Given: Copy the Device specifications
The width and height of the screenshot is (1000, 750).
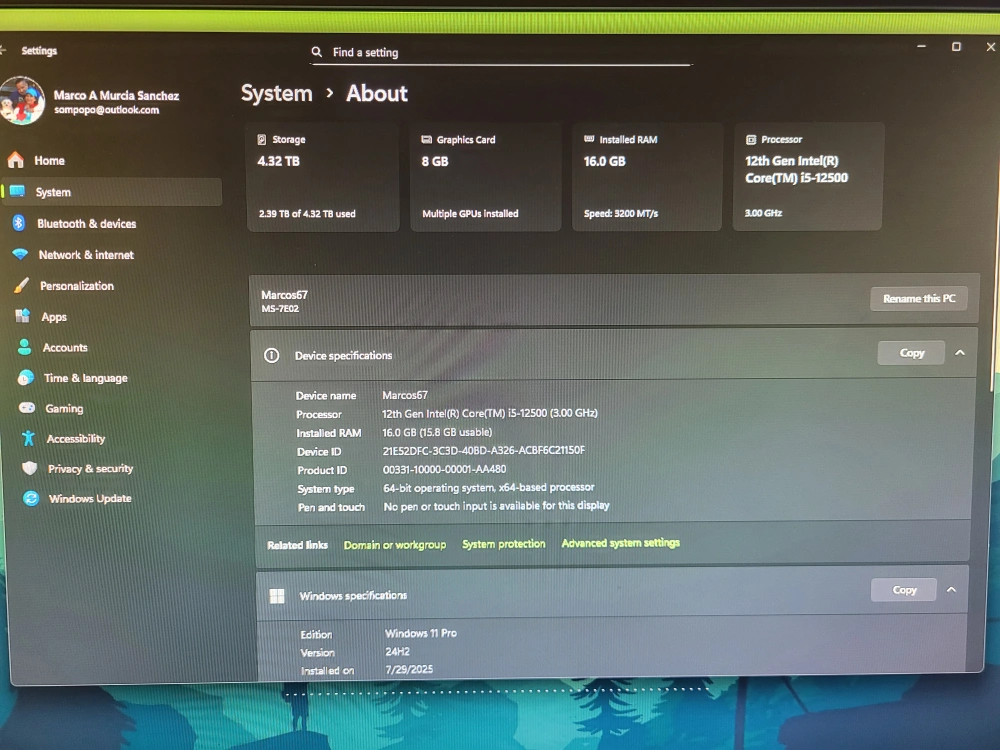Looking at the screenshot, I should tap(911, 353).
